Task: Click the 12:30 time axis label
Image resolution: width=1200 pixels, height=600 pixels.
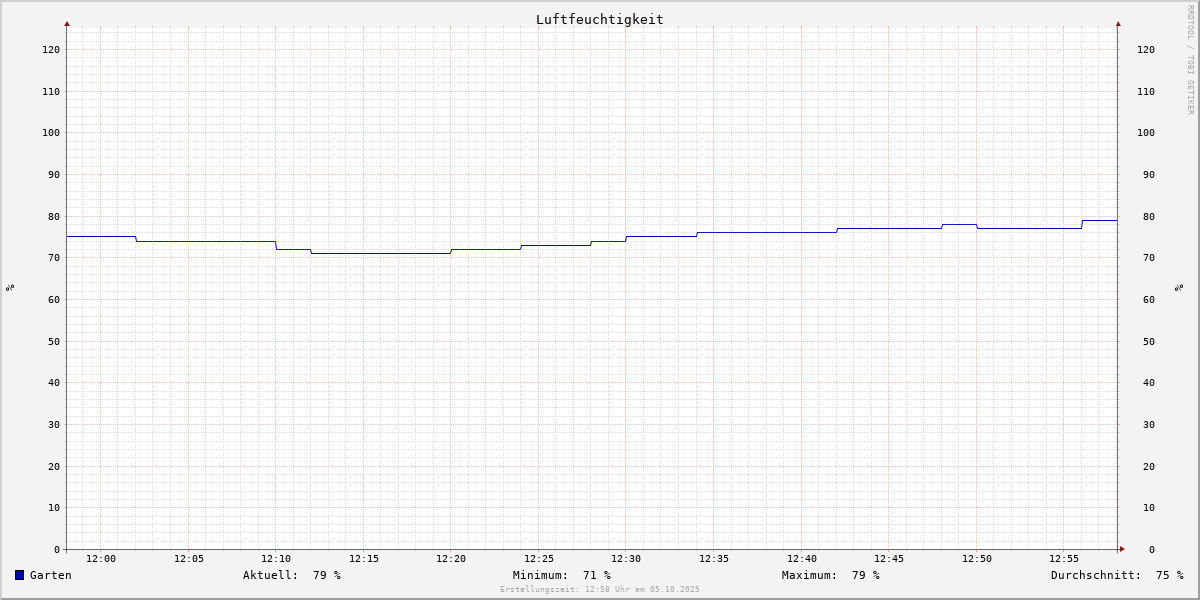Action: pyautogui.click(x=626, y=559)
